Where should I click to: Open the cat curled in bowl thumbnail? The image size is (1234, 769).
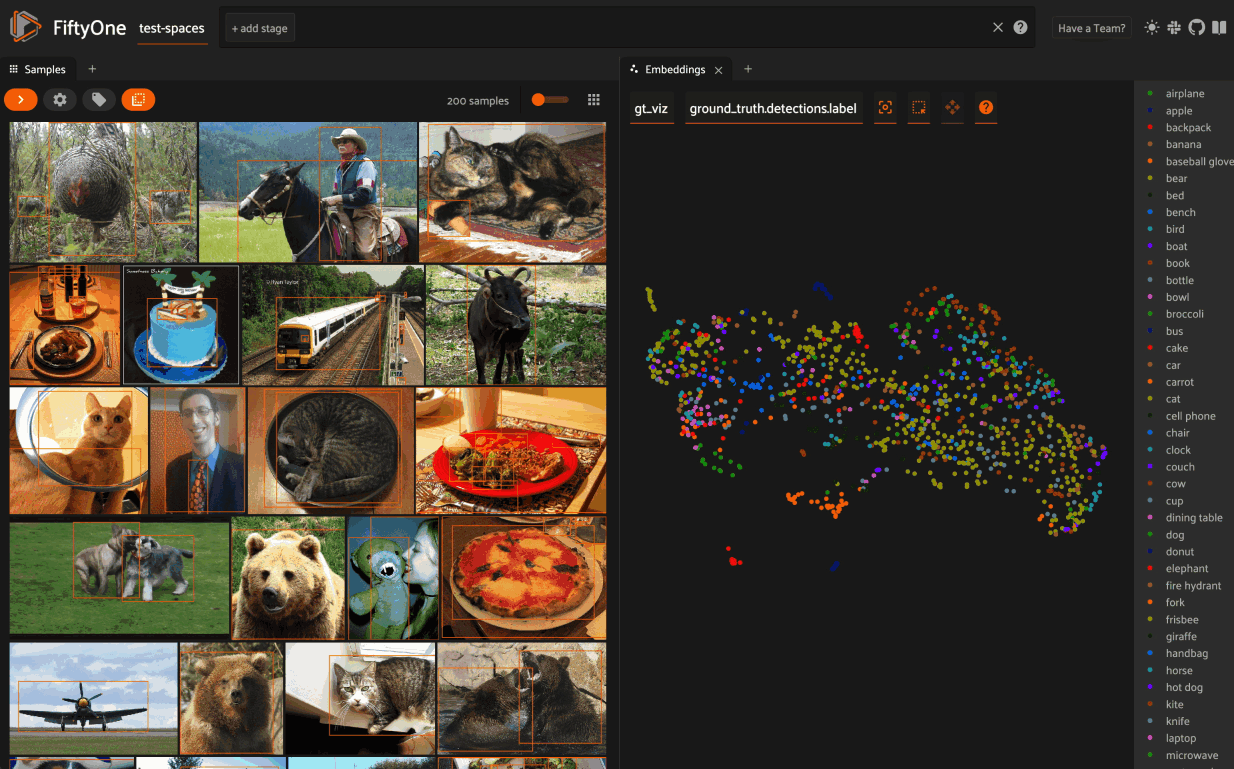pos(330,451)
